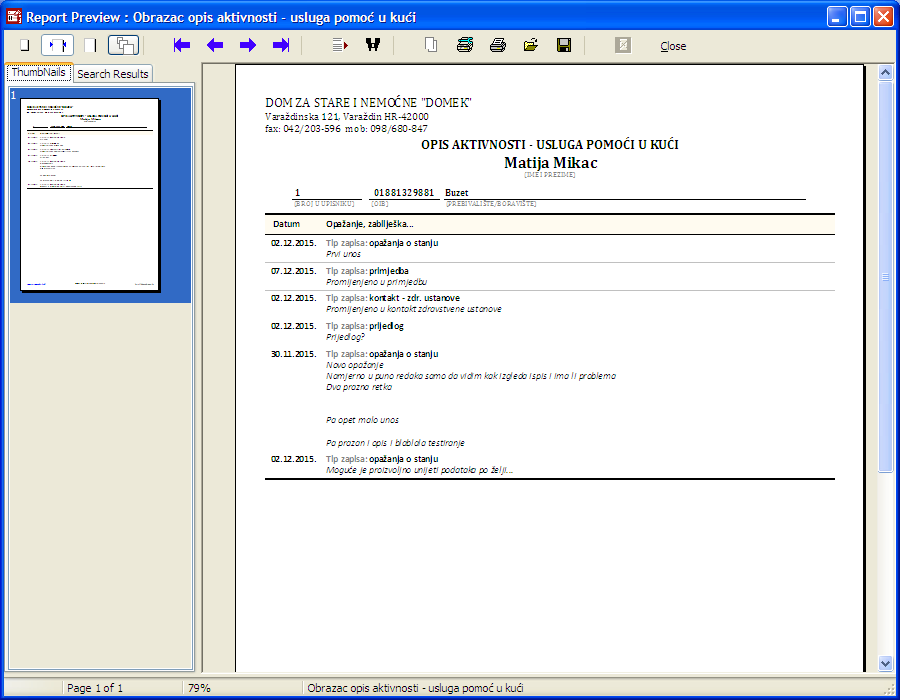900x700 pixels.
Task: Click the printer setup icon
Action: (x=465, y=45)
